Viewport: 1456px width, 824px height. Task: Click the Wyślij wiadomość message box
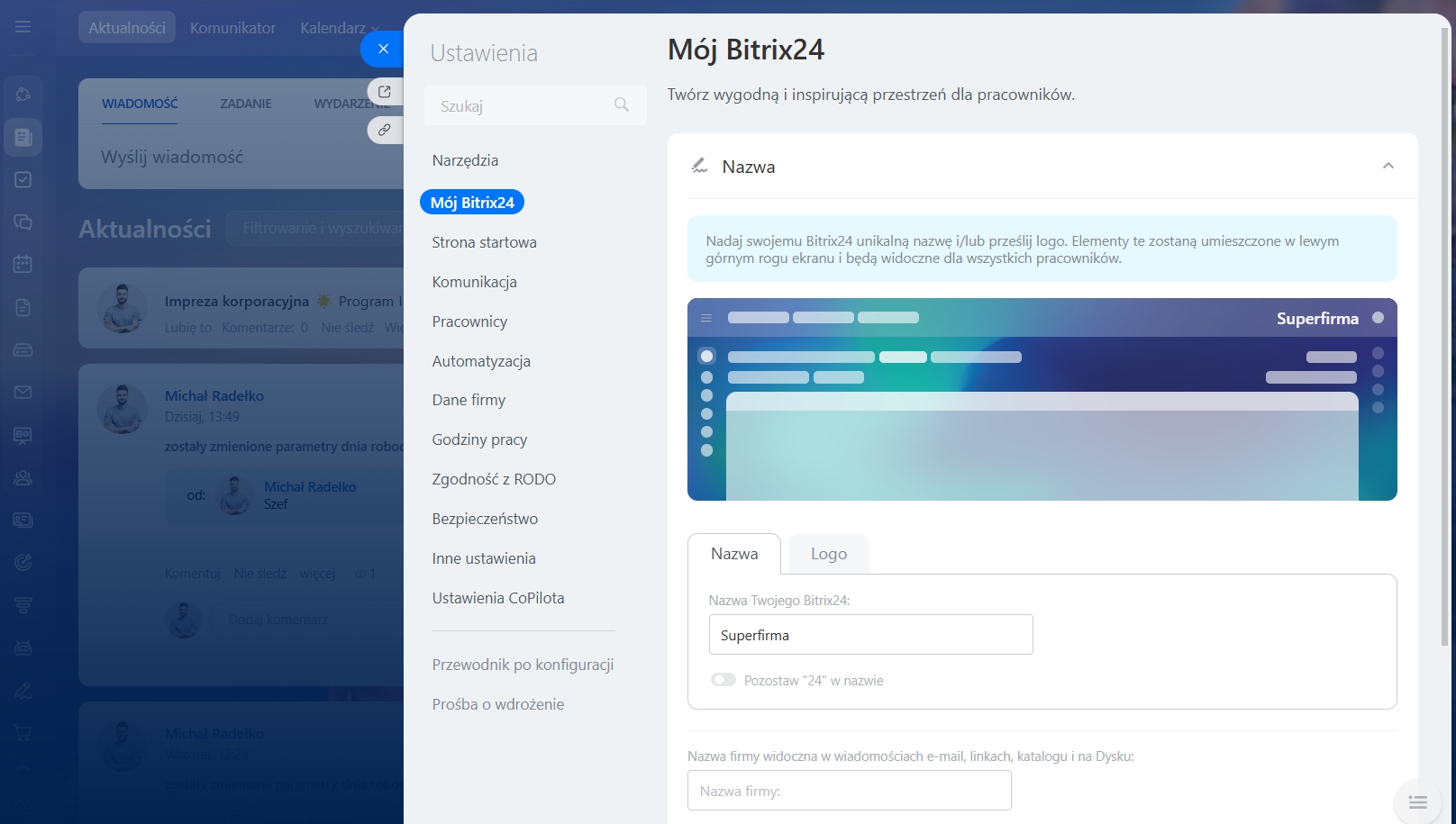coord(241,157)
